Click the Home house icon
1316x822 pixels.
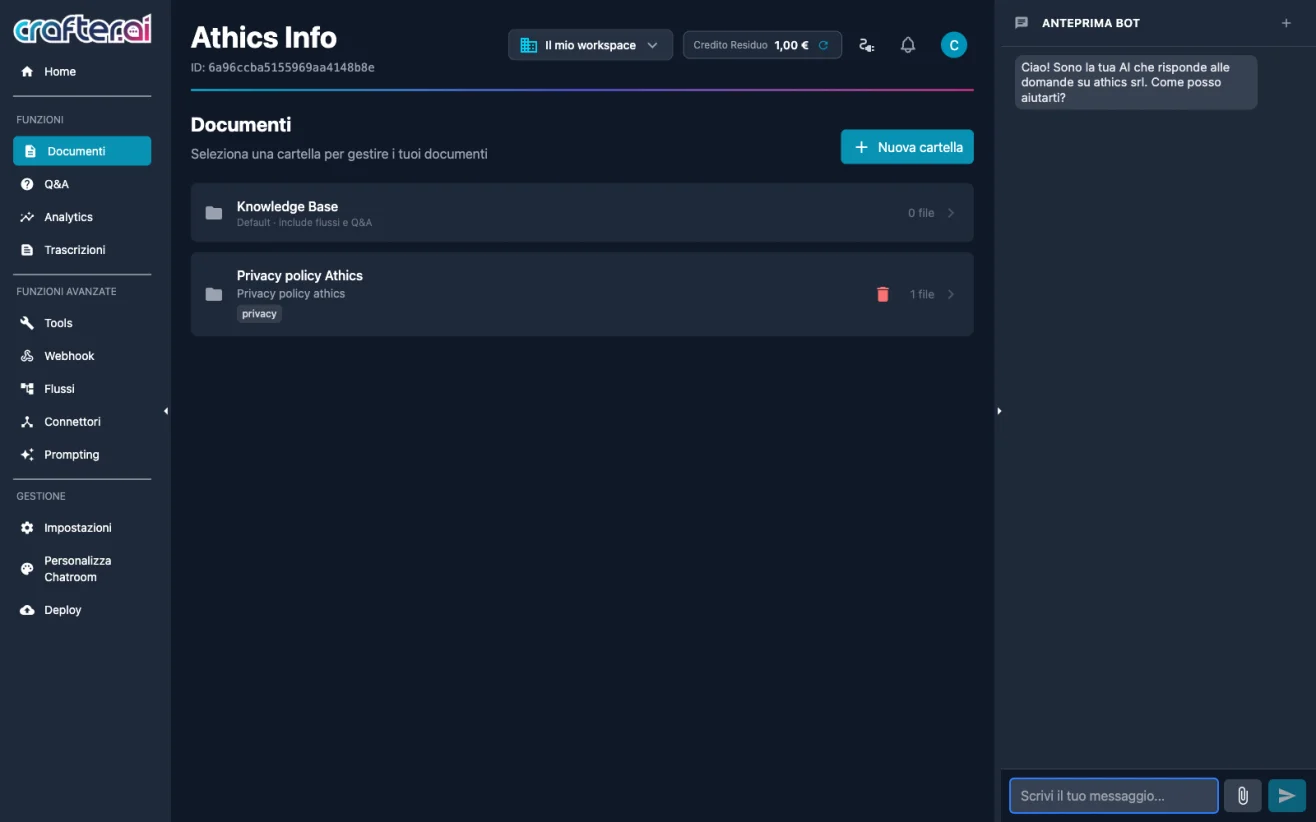(27, 72)
